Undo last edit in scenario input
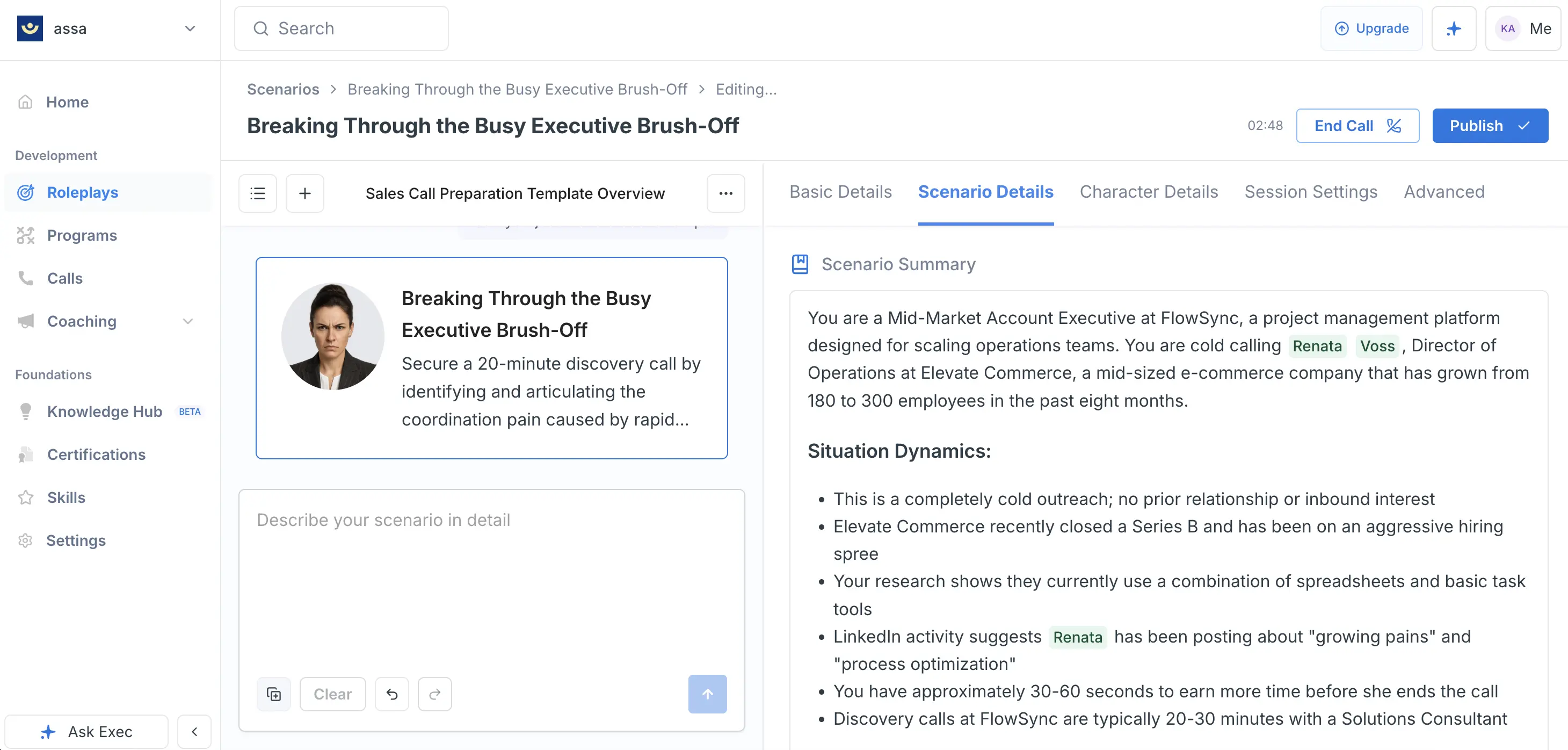Viewport: 1568px width, 750px height. [x=392, y=694]
